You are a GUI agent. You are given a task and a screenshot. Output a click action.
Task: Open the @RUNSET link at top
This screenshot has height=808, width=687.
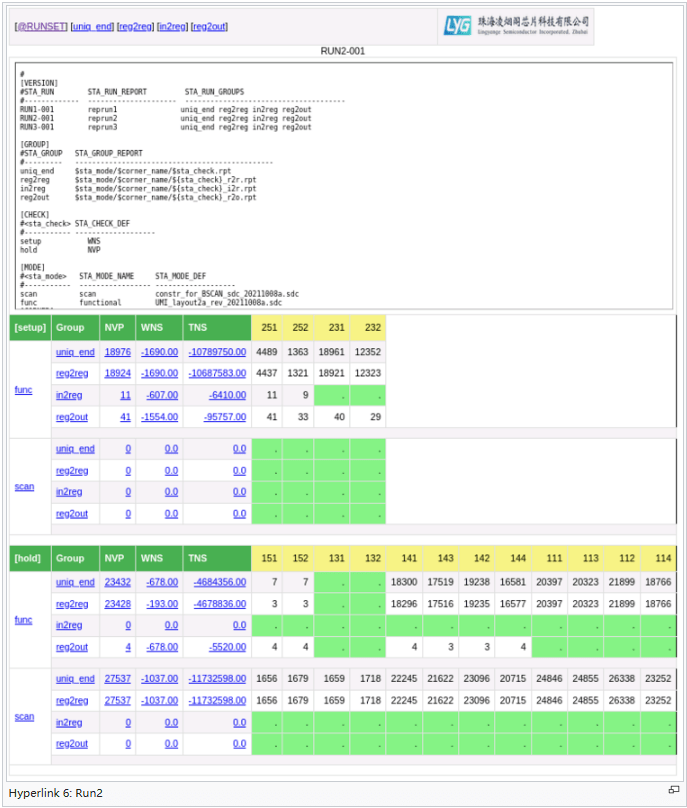pos(40,26)
